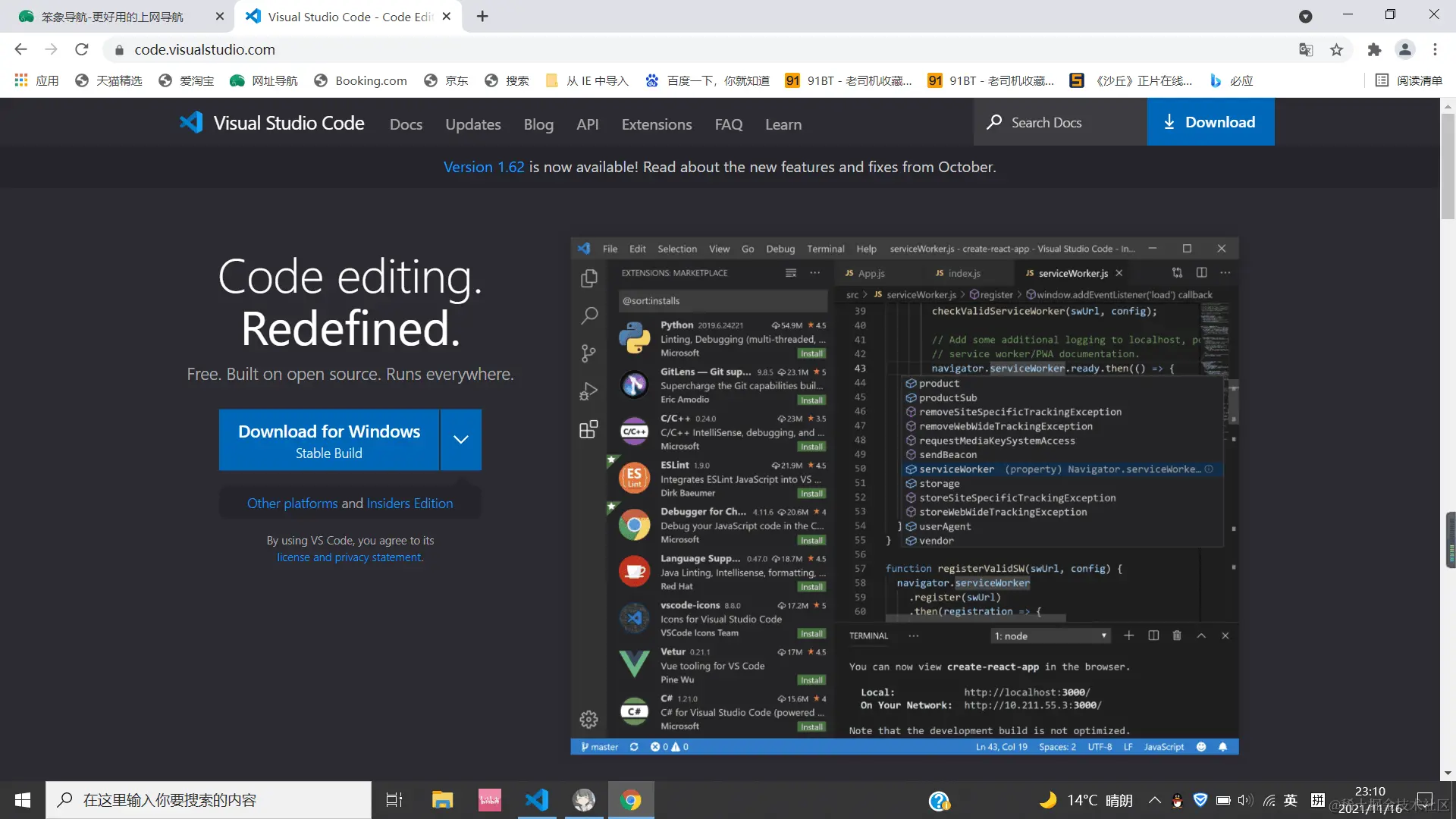This screenshot has width=1456, height=819.
Task: Open the Chrome profile avatar icon
Action: click(1404, 50)
